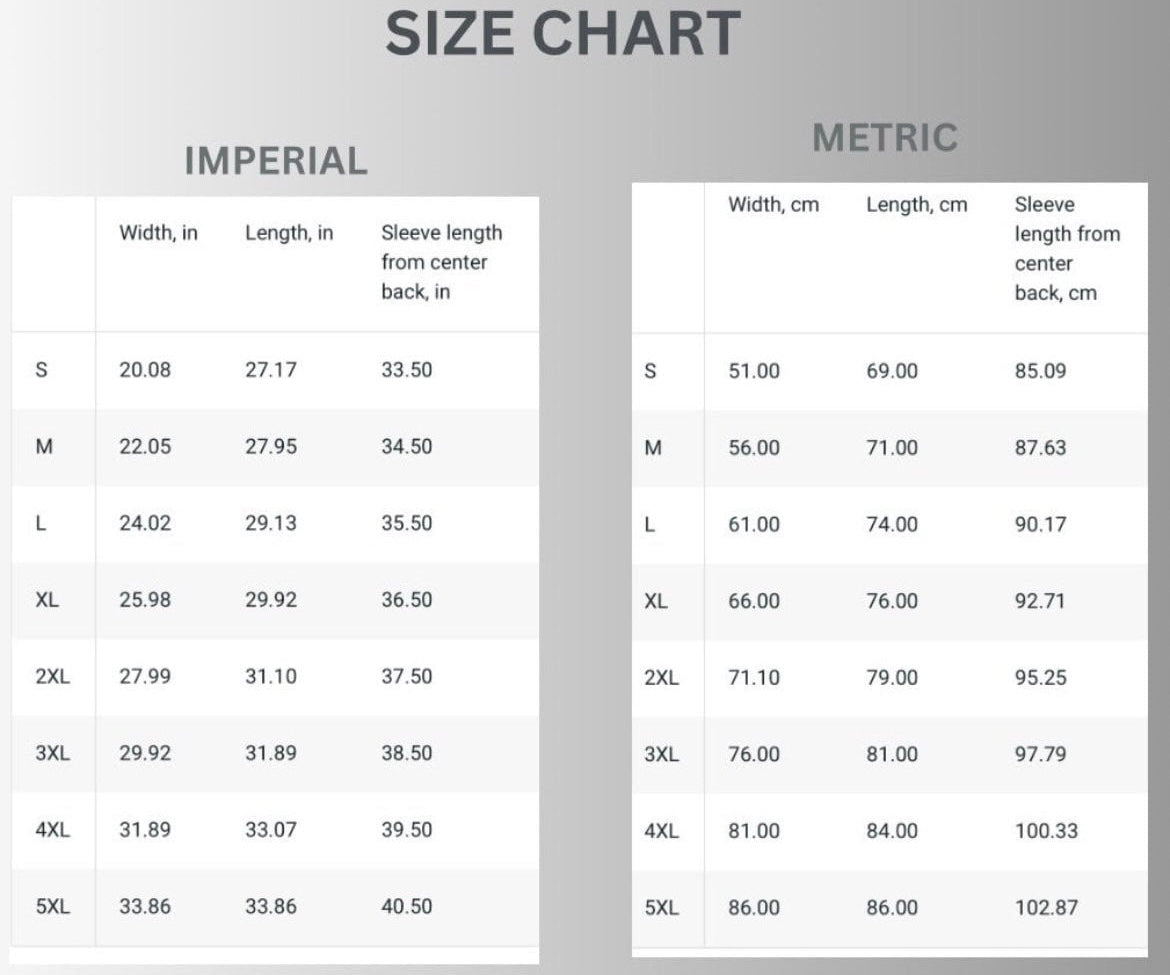Screen dimensions: 1170x975
Task: Select the 71.10 width value for 2XL
Action: pyautogui.click(x=754, y=678)
